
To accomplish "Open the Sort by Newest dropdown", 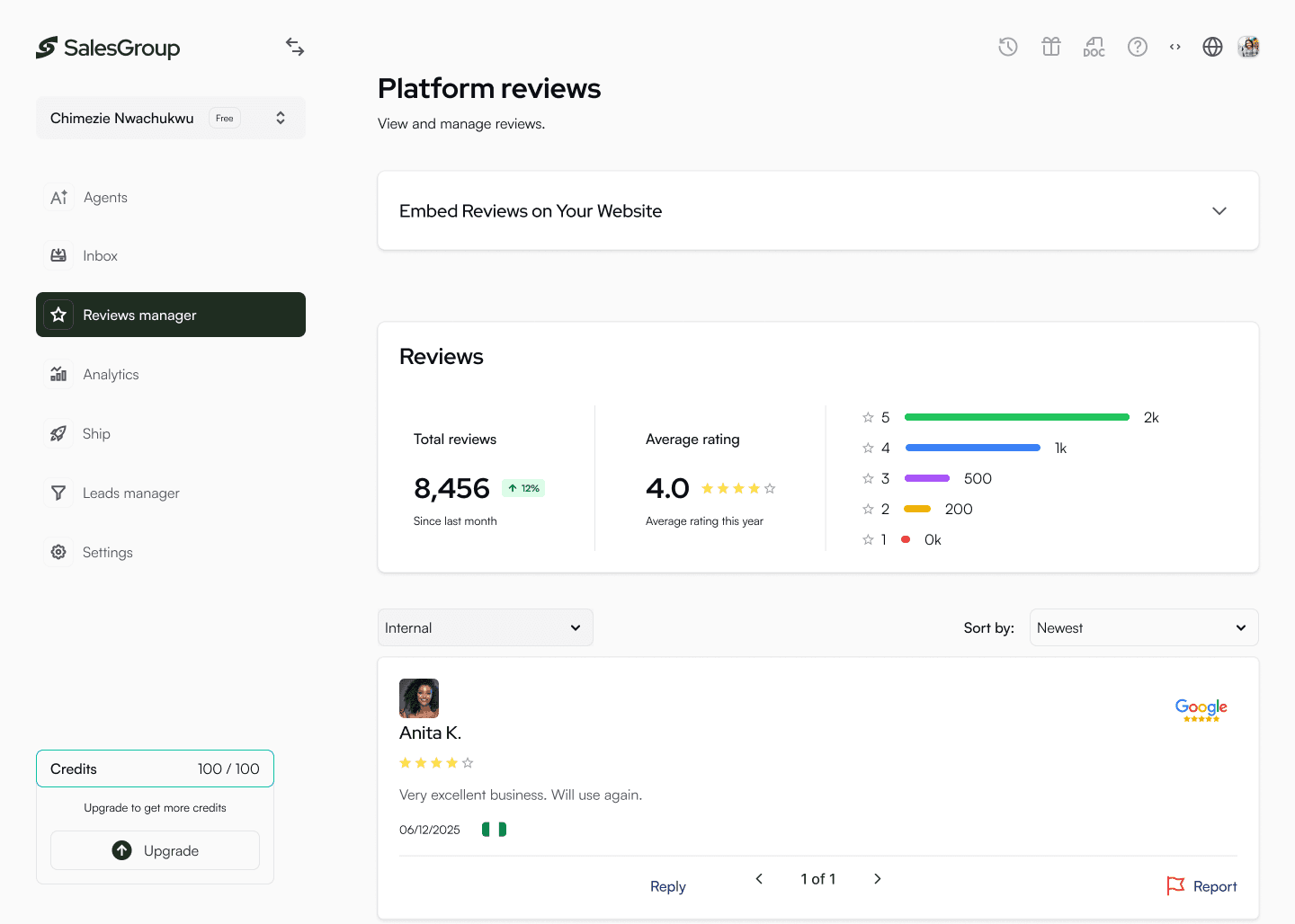I will point(1143,627).
